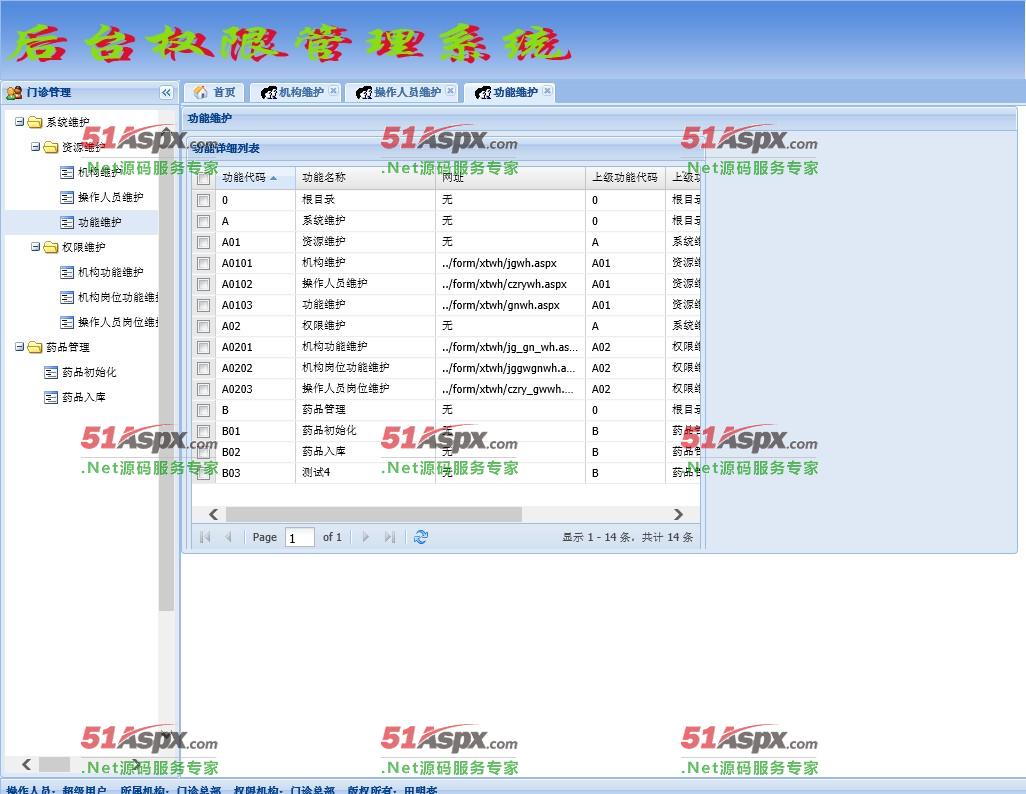Click the 机构功能维护 tree leaf icon
1026x794 pixels.
[x=67, y=272]
